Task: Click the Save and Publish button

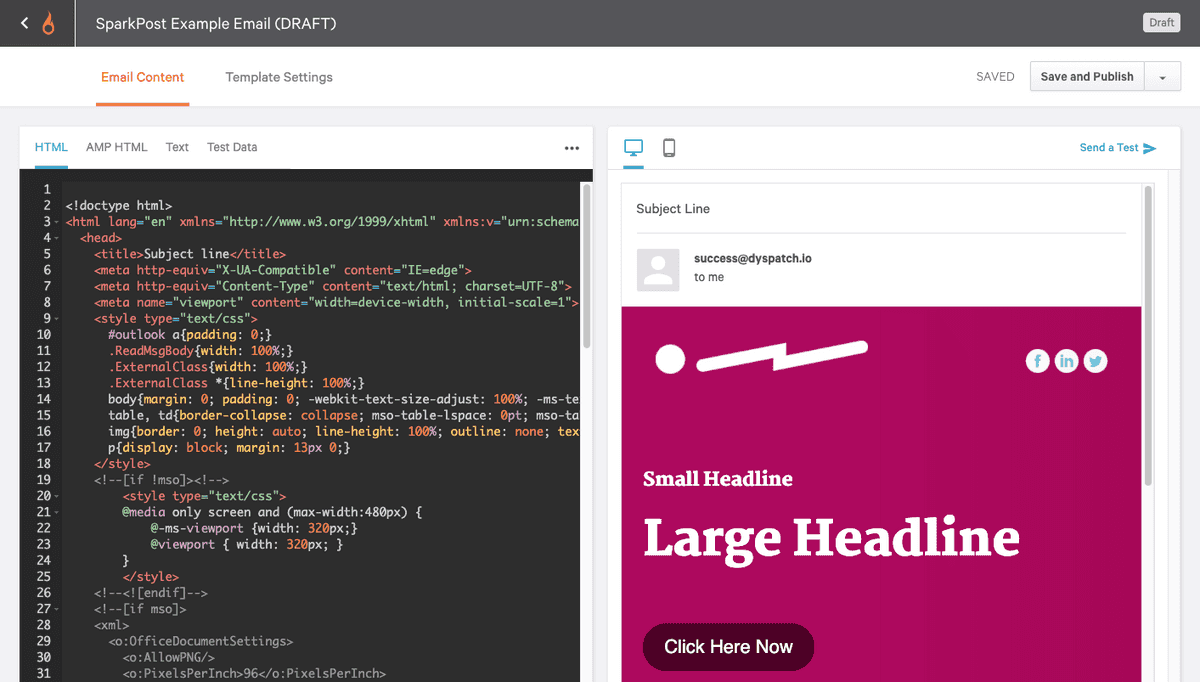Action: [1087, 77]
